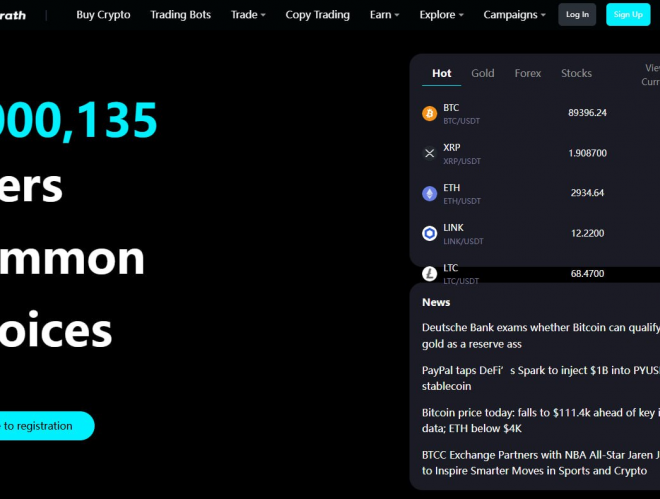
Task: Expand the Campaigns dropdown arrow
Action: (543, 15)
